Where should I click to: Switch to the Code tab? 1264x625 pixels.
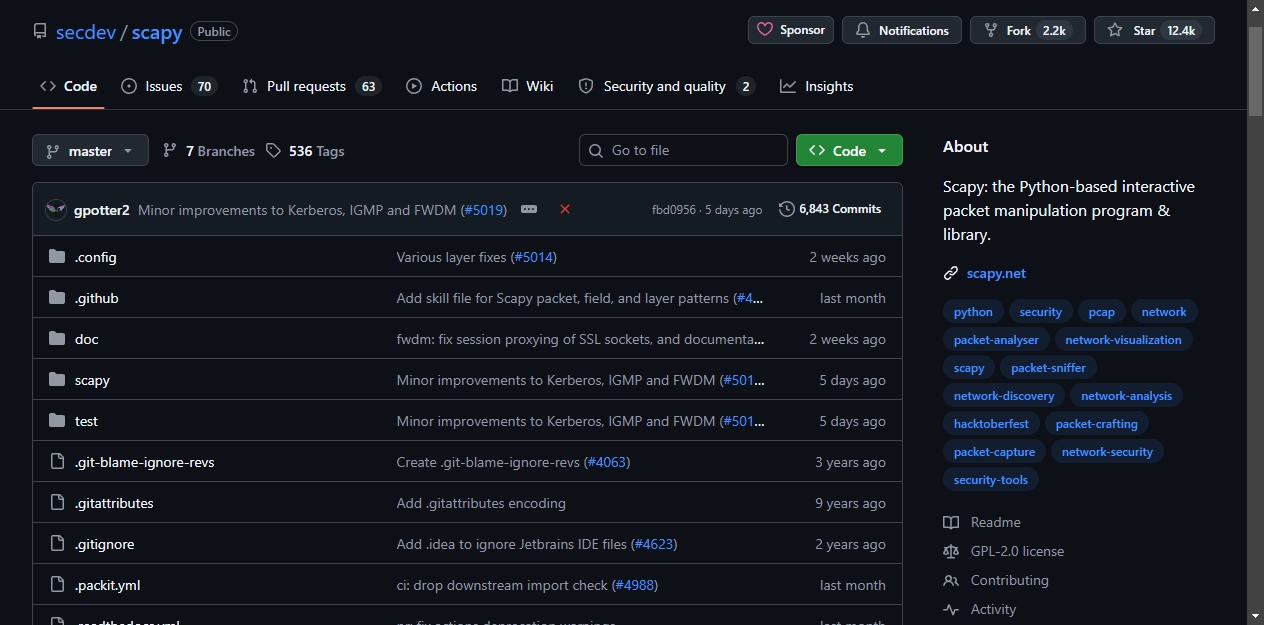pyautogui.click(x=68, y=86)
